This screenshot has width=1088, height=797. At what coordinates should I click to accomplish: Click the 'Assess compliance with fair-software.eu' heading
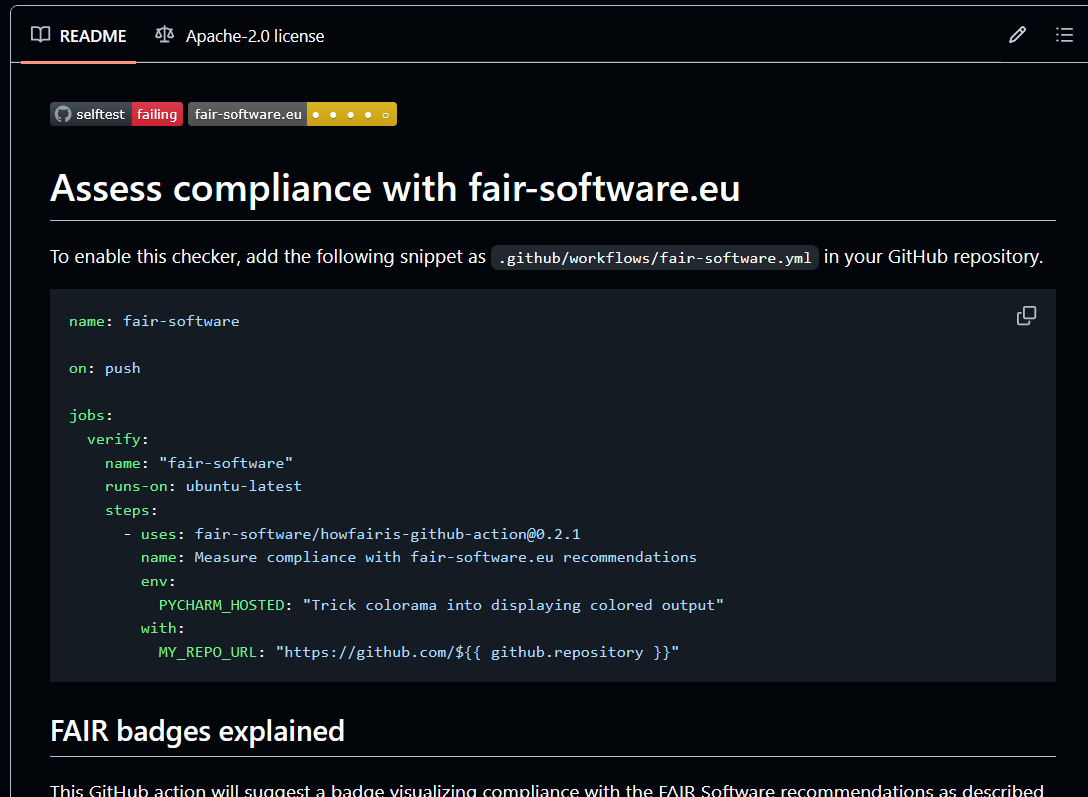(395, 187)
